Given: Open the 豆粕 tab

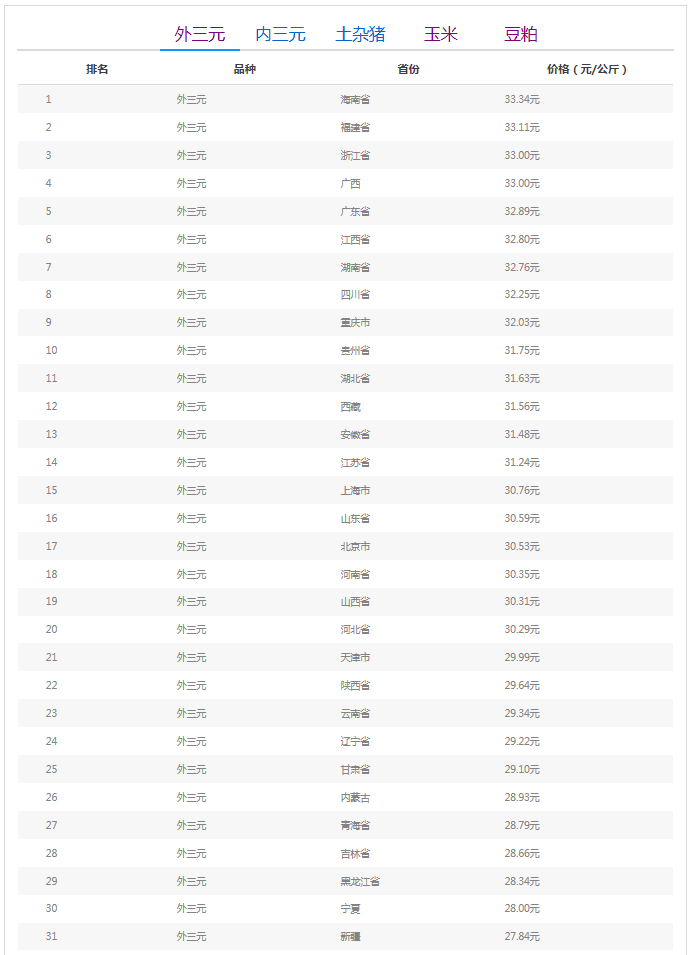Looking at the screenshot, I should [x=521, y=34].
